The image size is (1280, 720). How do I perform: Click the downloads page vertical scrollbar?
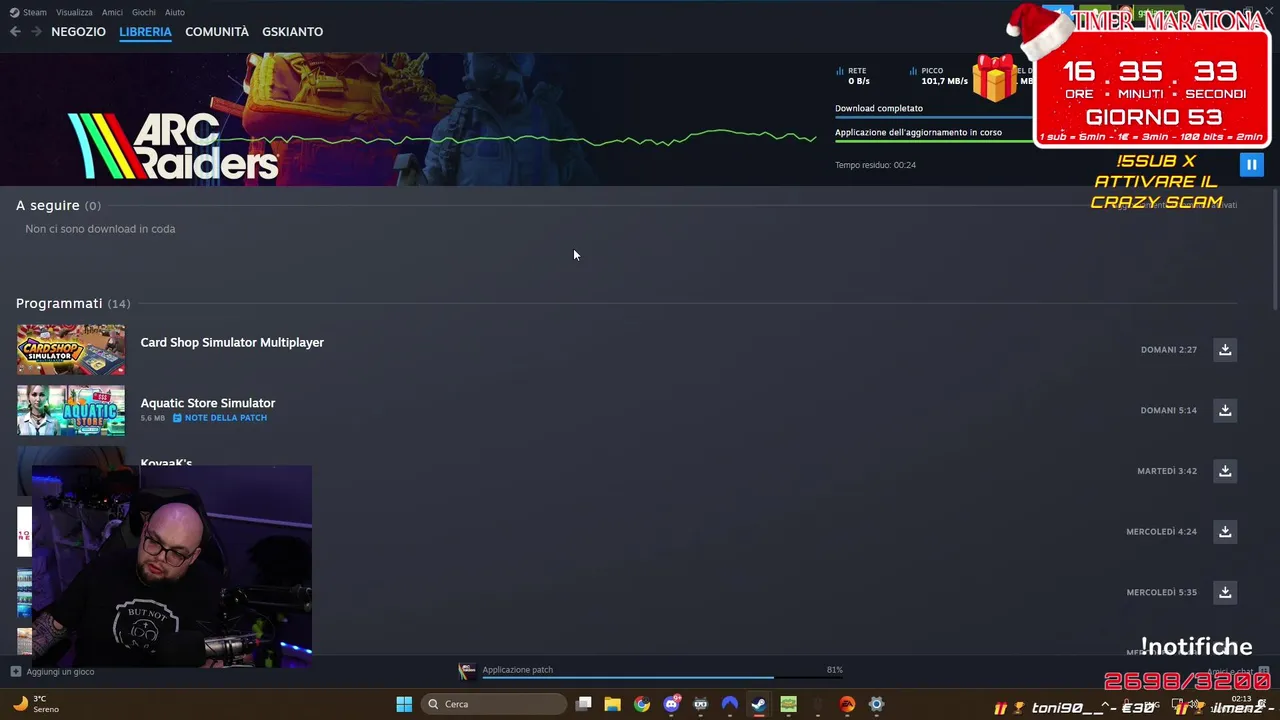[x=1275, y=250]
